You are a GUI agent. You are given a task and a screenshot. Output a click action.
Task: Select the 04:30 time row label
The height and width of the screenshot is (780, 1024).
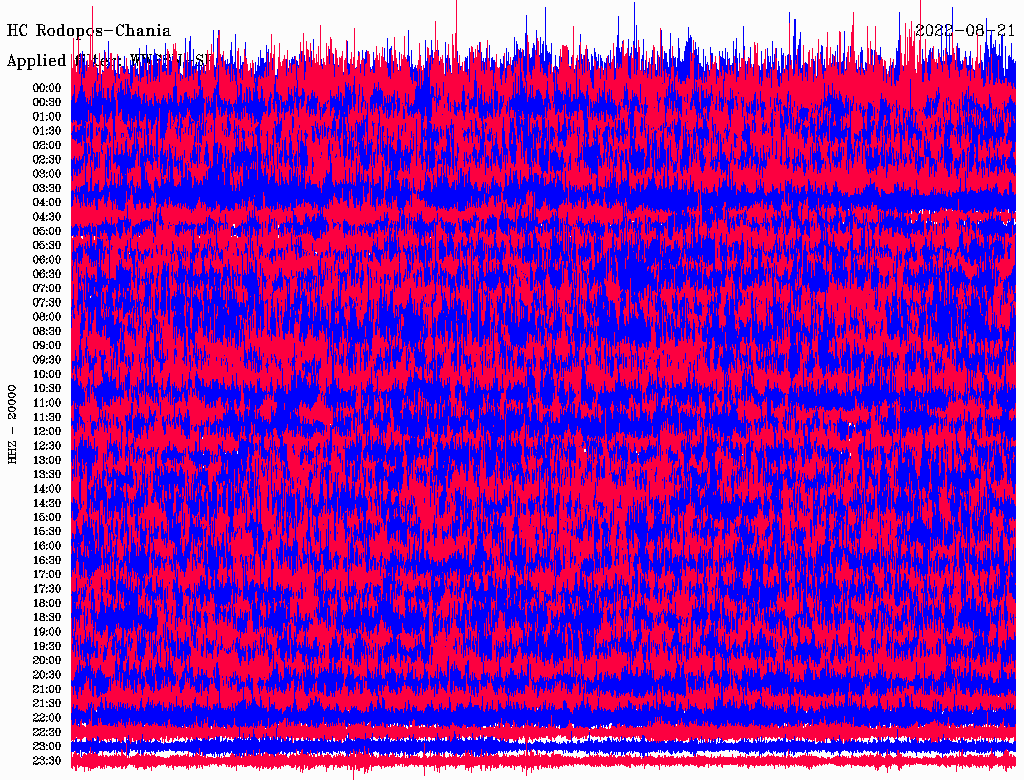[x=47, y=217]
